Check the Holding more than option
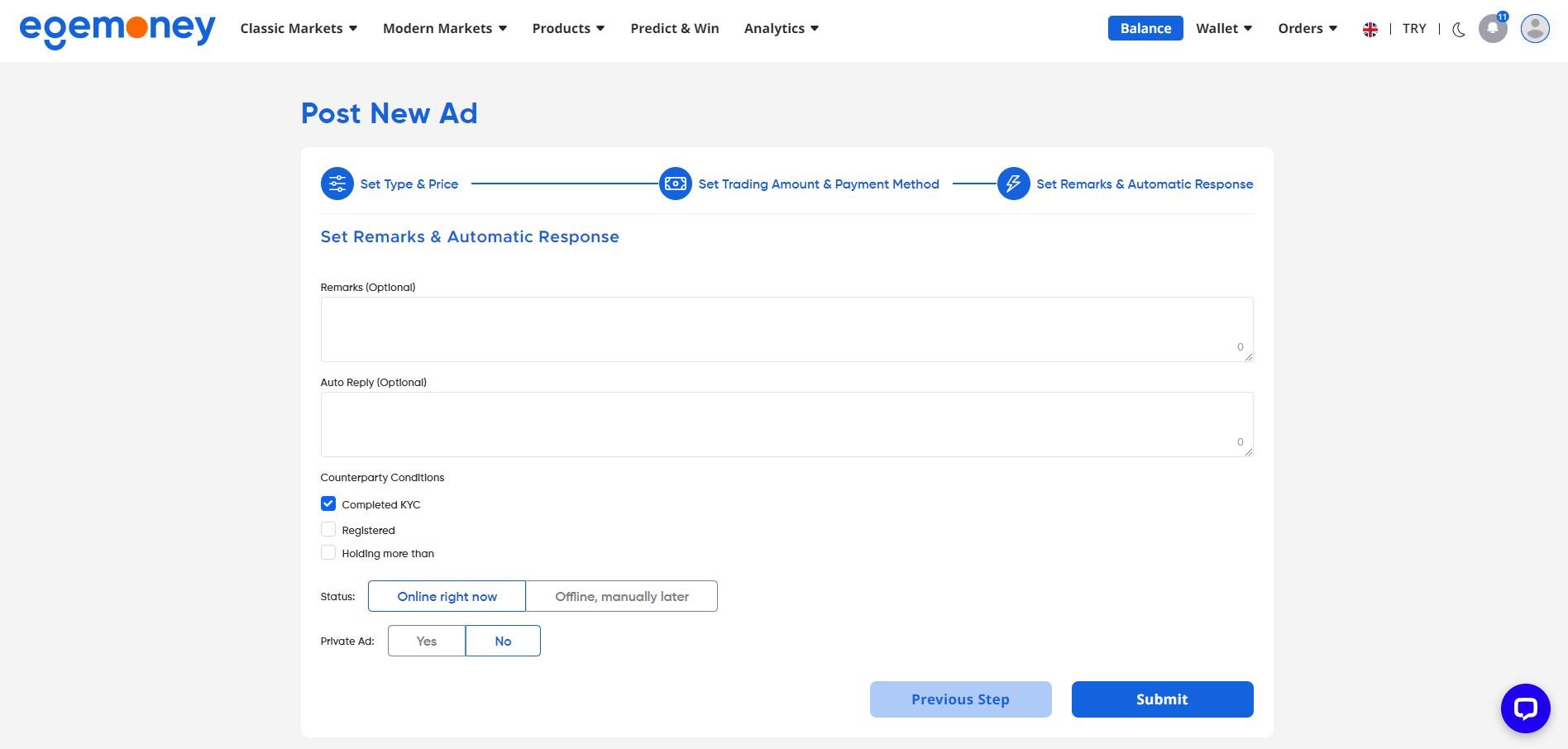This screenshot has height=749, width=1568. (x=328, y=552)
